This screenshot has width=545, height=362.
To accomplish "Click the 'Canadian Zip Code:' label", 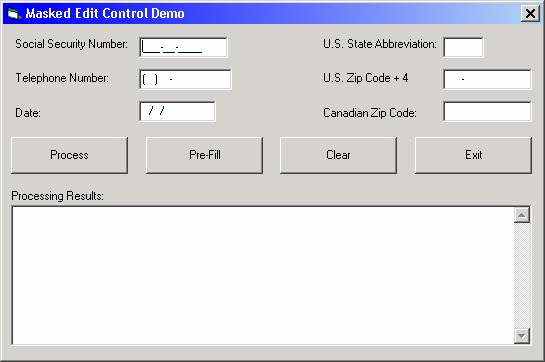I will [x=370, y=113].
